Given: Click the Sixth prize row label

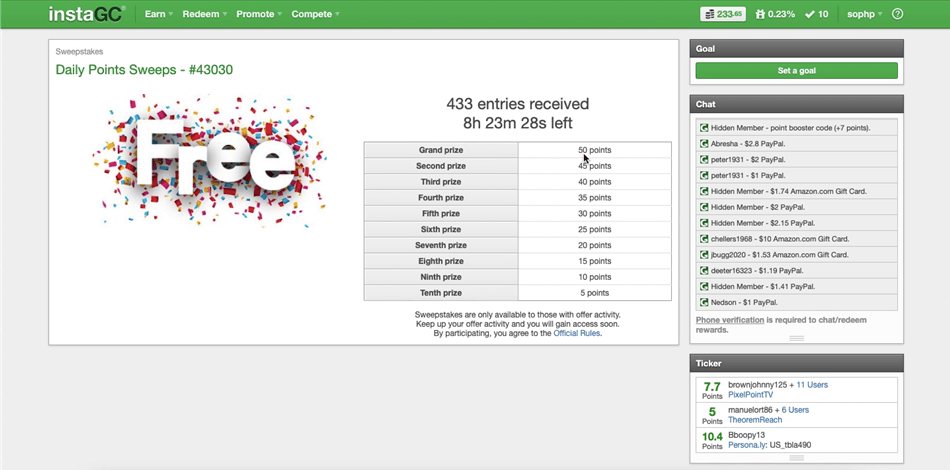Looking at the screenshot, I should pyautogui.click(x=440, y=230).
